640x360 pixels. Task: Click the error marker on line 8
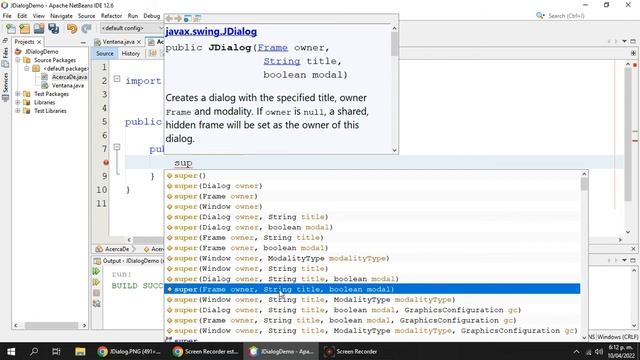click(x=106, y=162)
